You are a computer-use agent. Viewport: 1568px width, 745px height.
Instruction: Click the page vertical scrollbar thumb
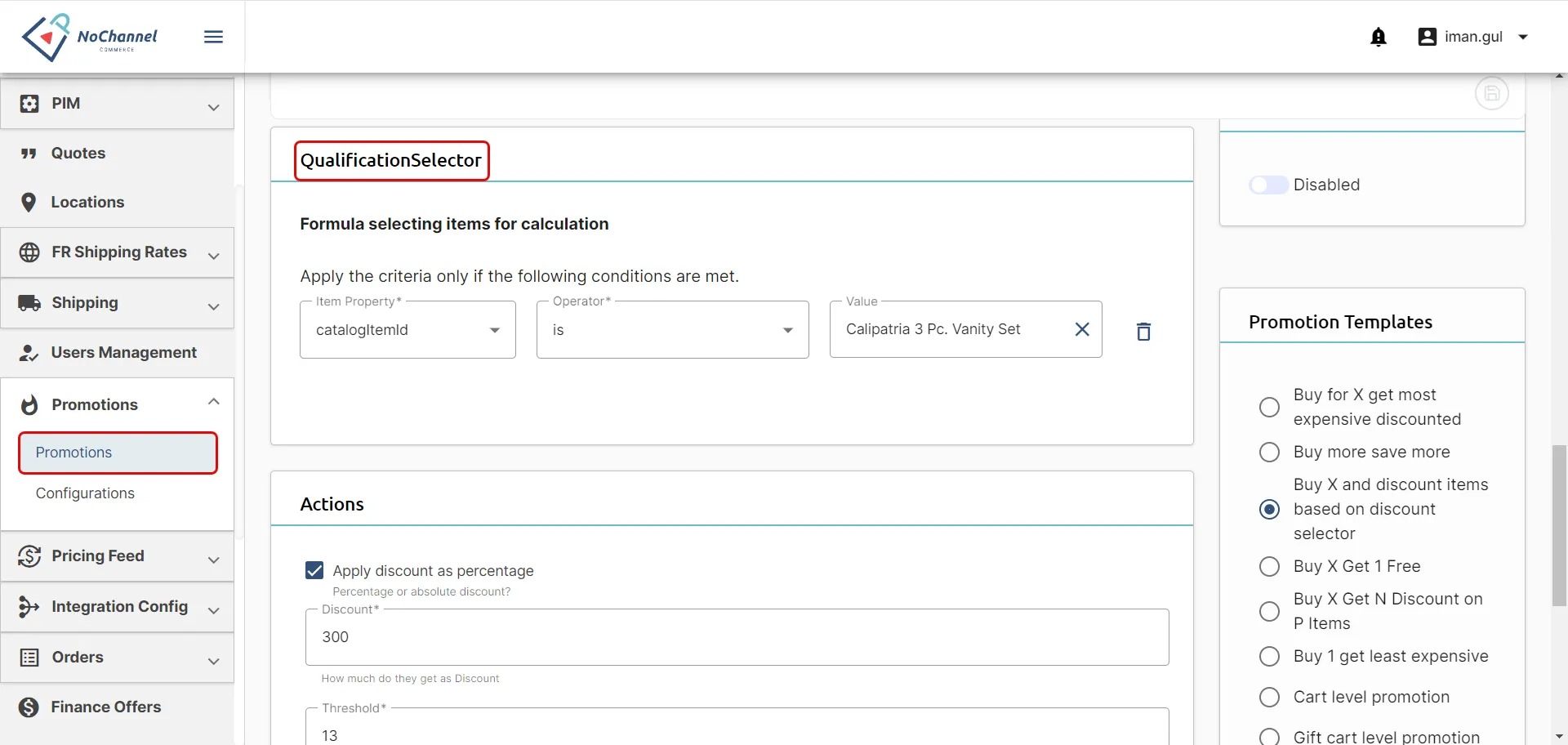pyautogui.click(x=1559, y=525)
